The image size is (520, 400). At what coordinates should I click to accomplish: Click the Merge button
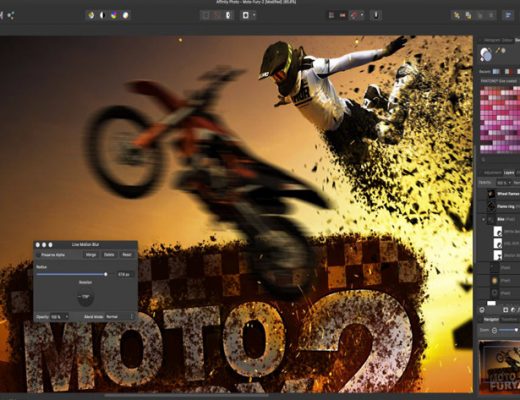coord(91,255)
